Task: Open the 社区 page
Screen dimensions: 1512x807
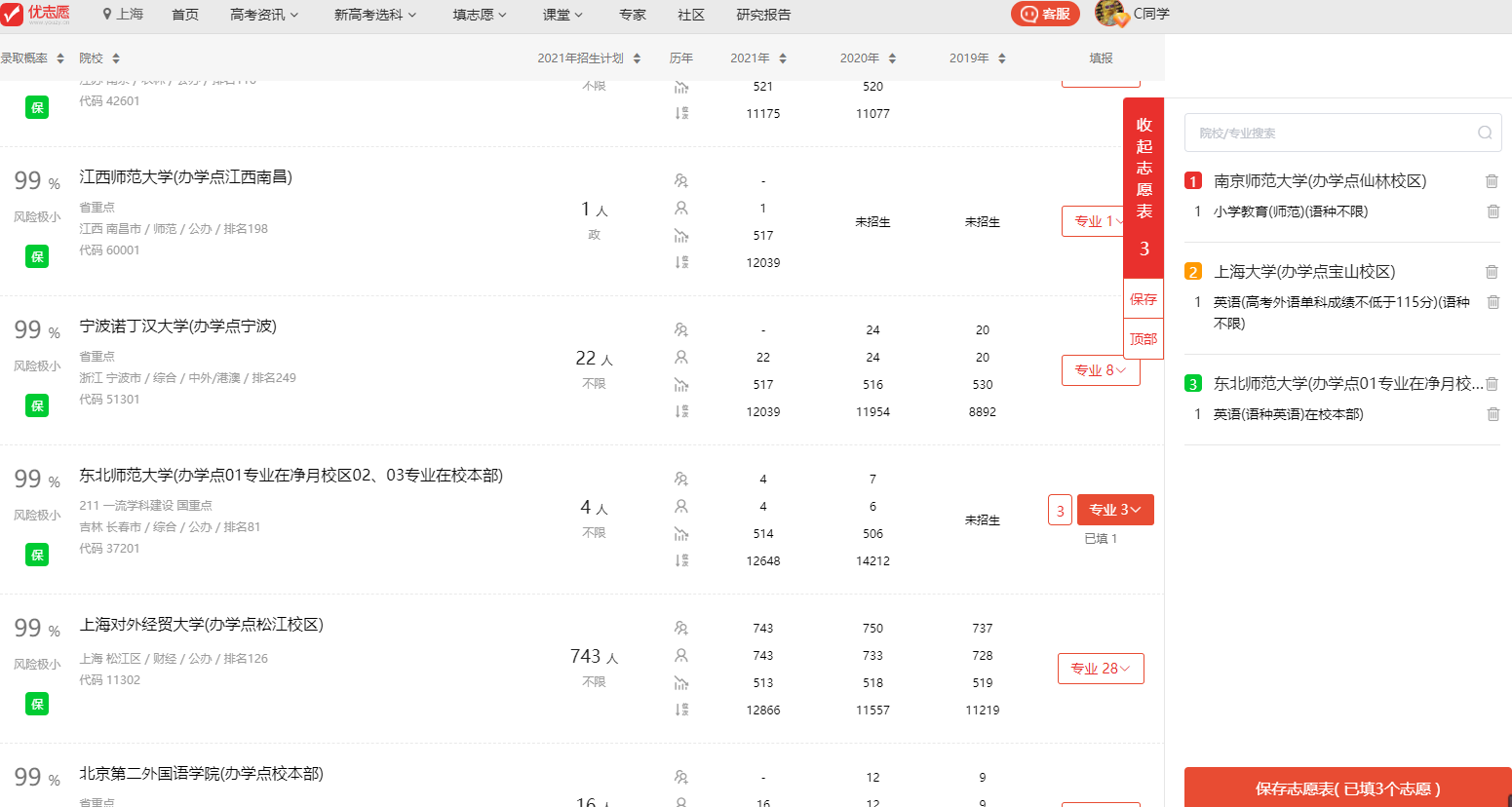Action: click(x=691, y=15)
